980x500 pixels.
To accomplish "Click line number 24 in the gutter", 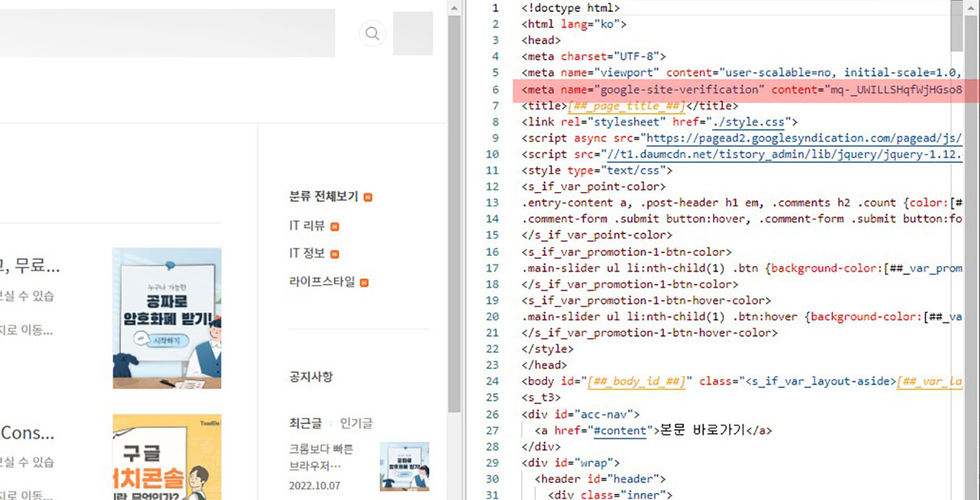I will click(x=492, y=381).
